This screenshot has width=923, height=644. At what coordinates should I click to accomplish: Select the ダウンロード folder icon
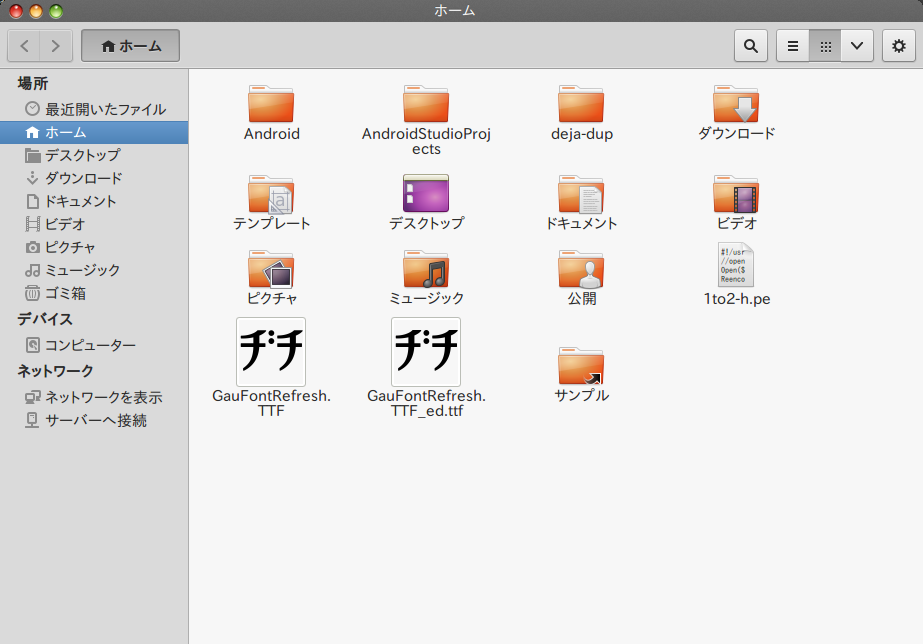tap(736, 104)
